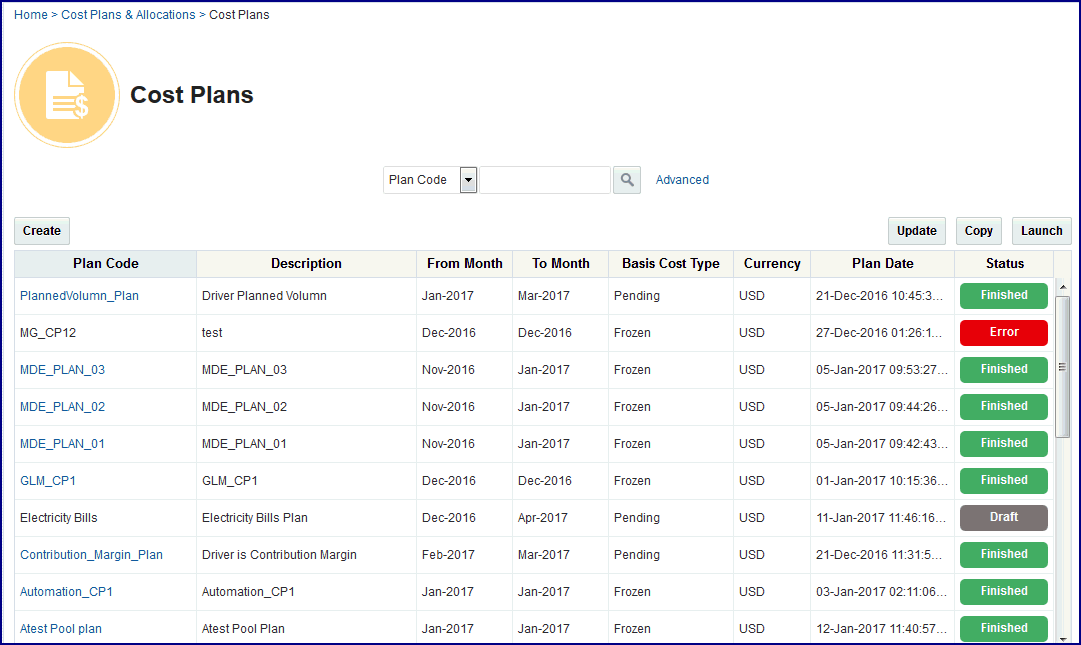Click the search magnifier icon
The width and height of the screenshot is (1081, 645).
(627, 180)
